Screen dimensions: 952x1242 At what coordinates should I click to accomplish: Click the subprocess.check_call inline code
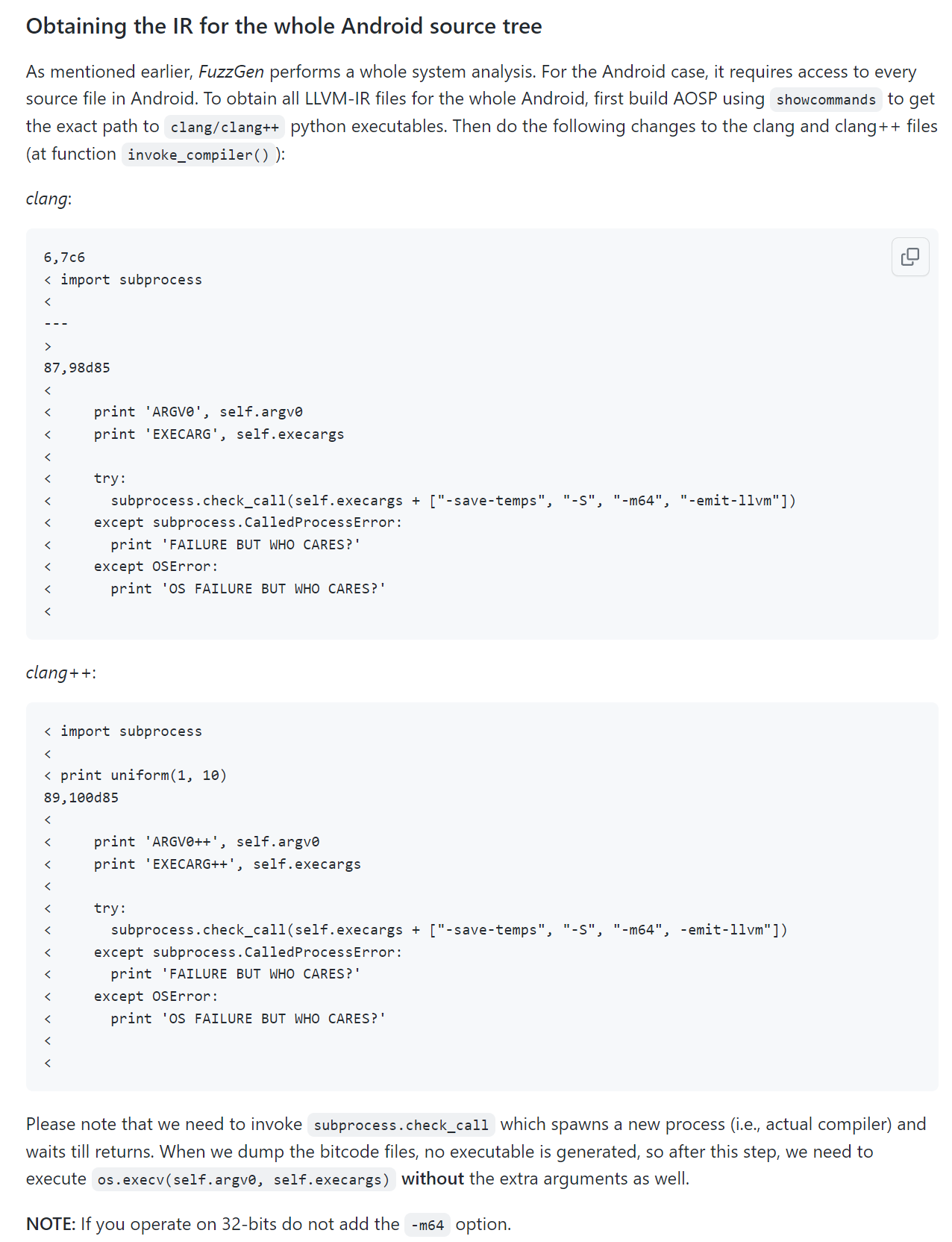coord(401,1125)
